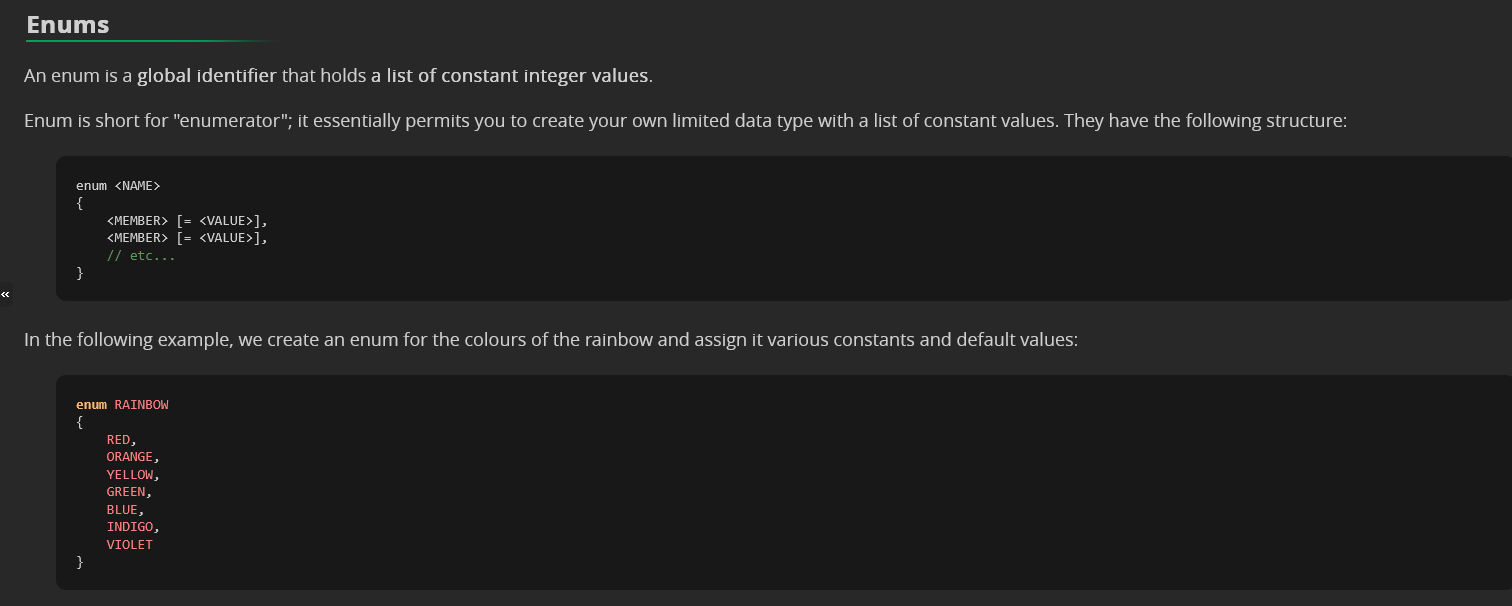
Task: Click the bold phrase 'a list of constant integer values'
Action: (510, 75)
